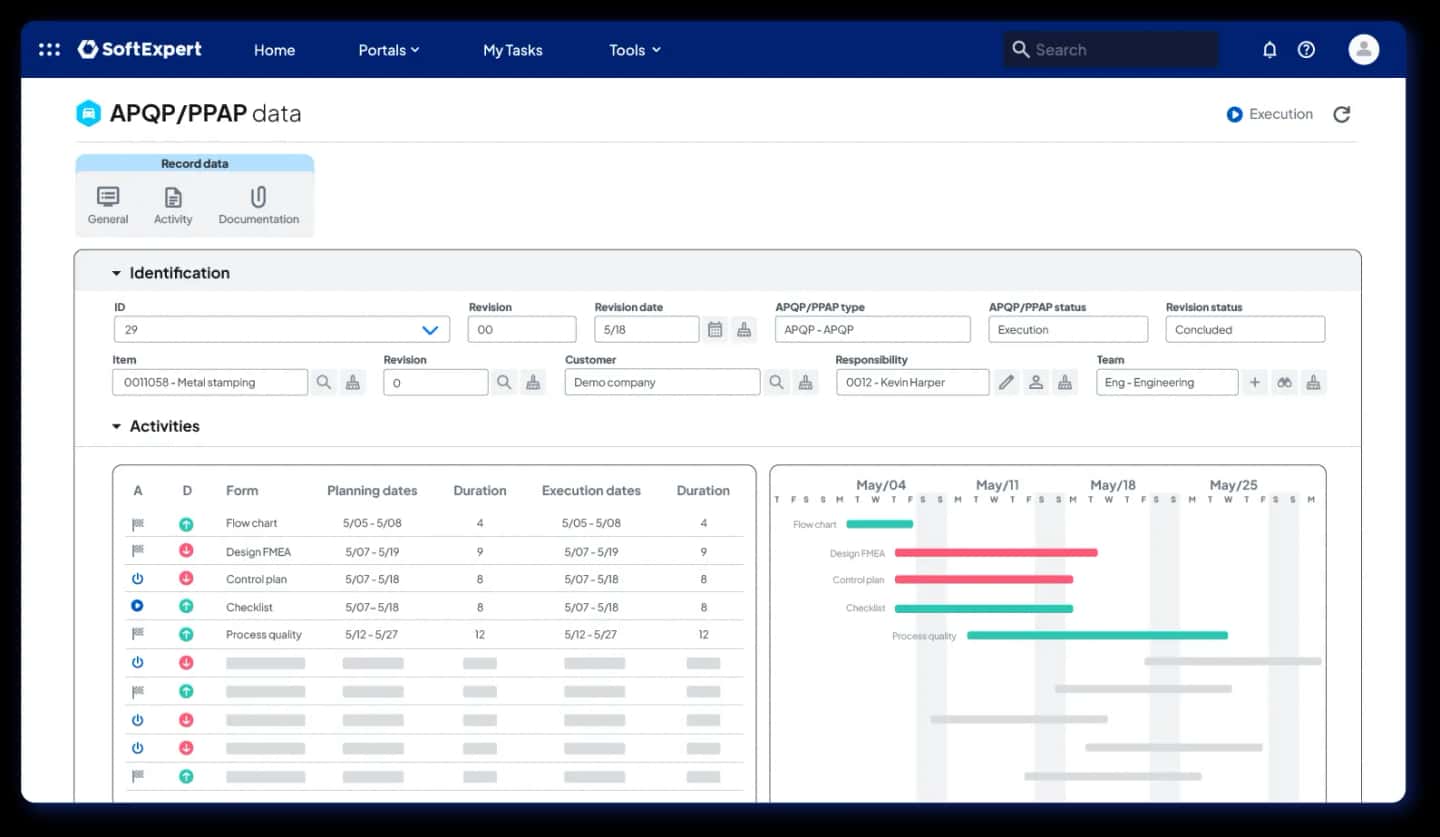The height and width of the screenshot is (837, 1440).
Task: Click the Design FMEA red Gantt bar
Action: point(996,552)
